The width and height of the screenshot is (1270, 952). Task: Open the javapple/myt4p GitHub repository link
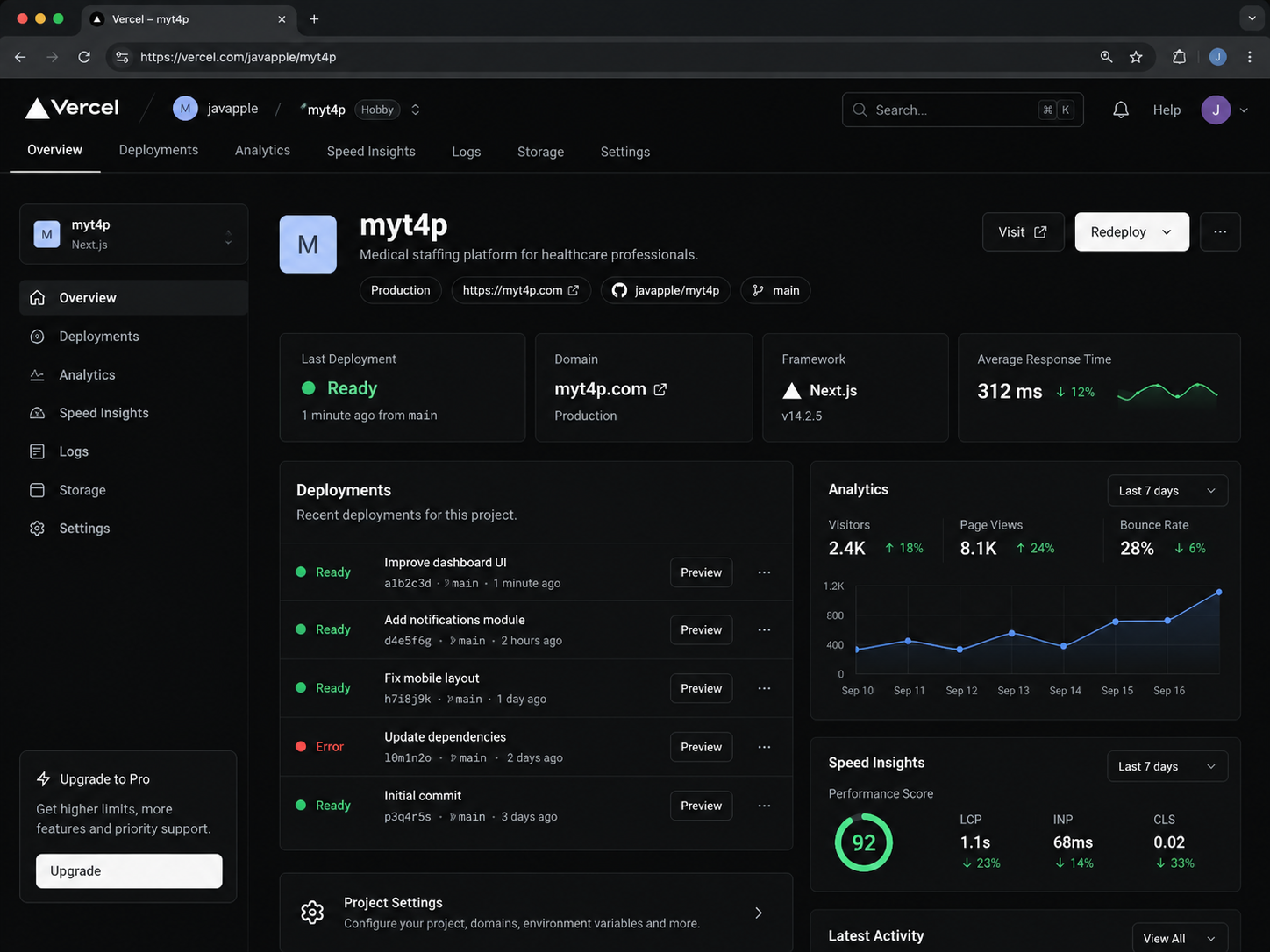point(666,290)
